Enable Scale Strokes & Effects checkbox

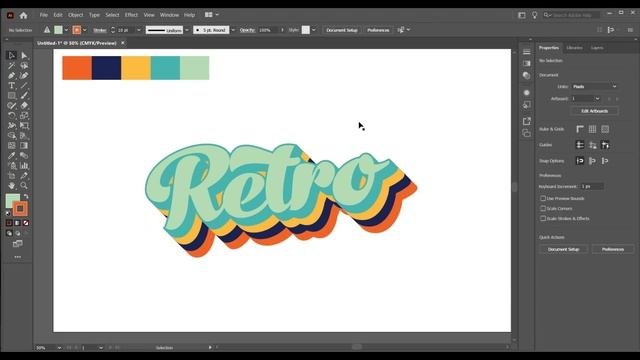(543, 218)
